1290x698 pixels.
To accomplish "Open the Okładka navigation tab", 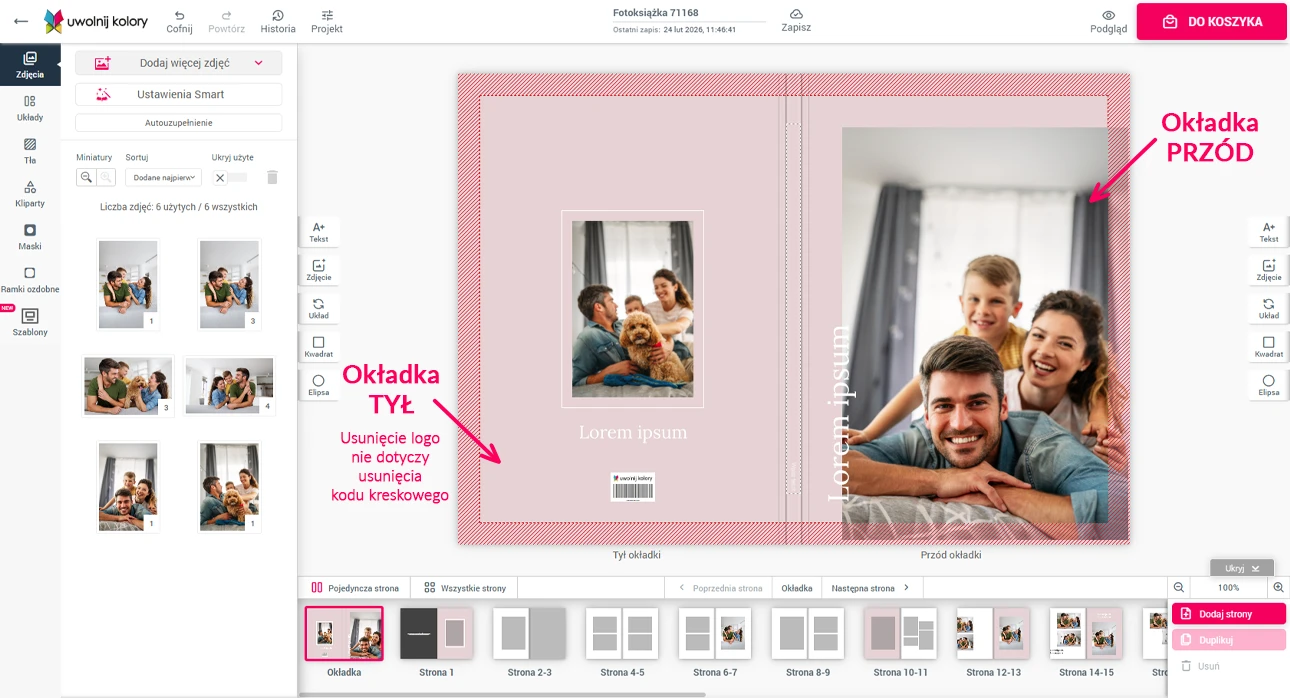I will pos(796,587).
